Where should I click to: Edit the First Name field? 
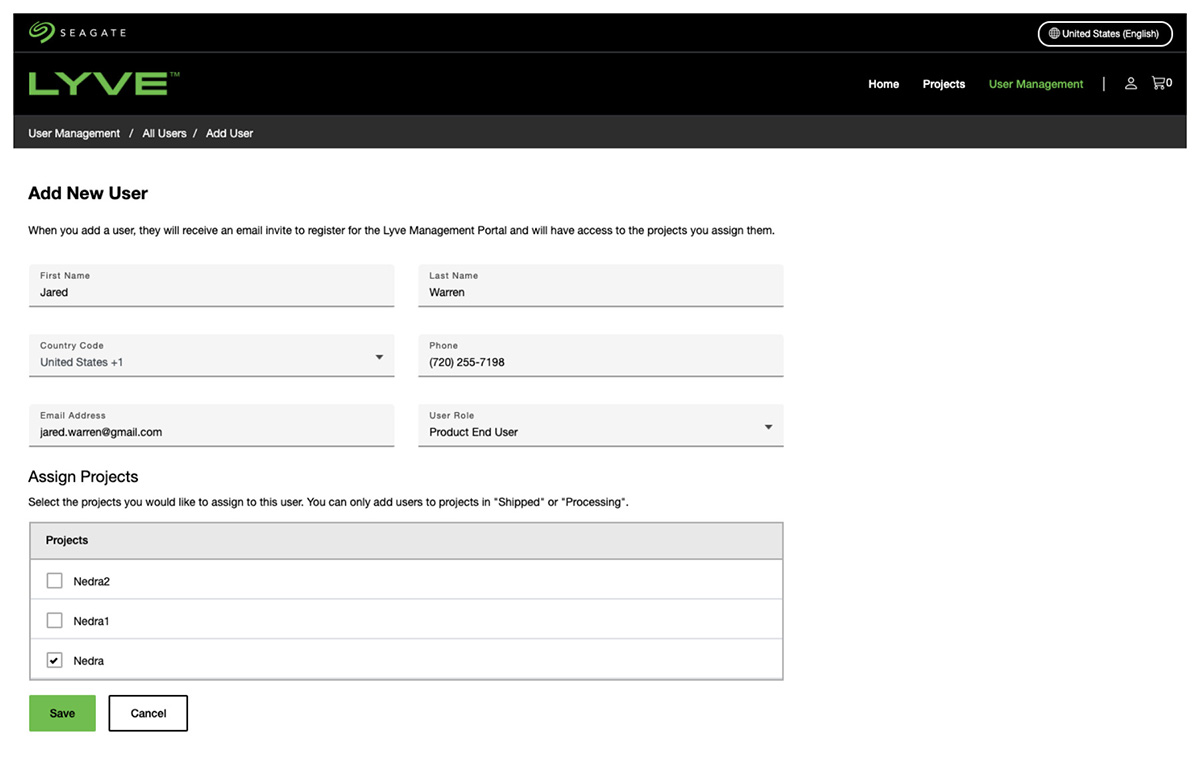point(212,286)
